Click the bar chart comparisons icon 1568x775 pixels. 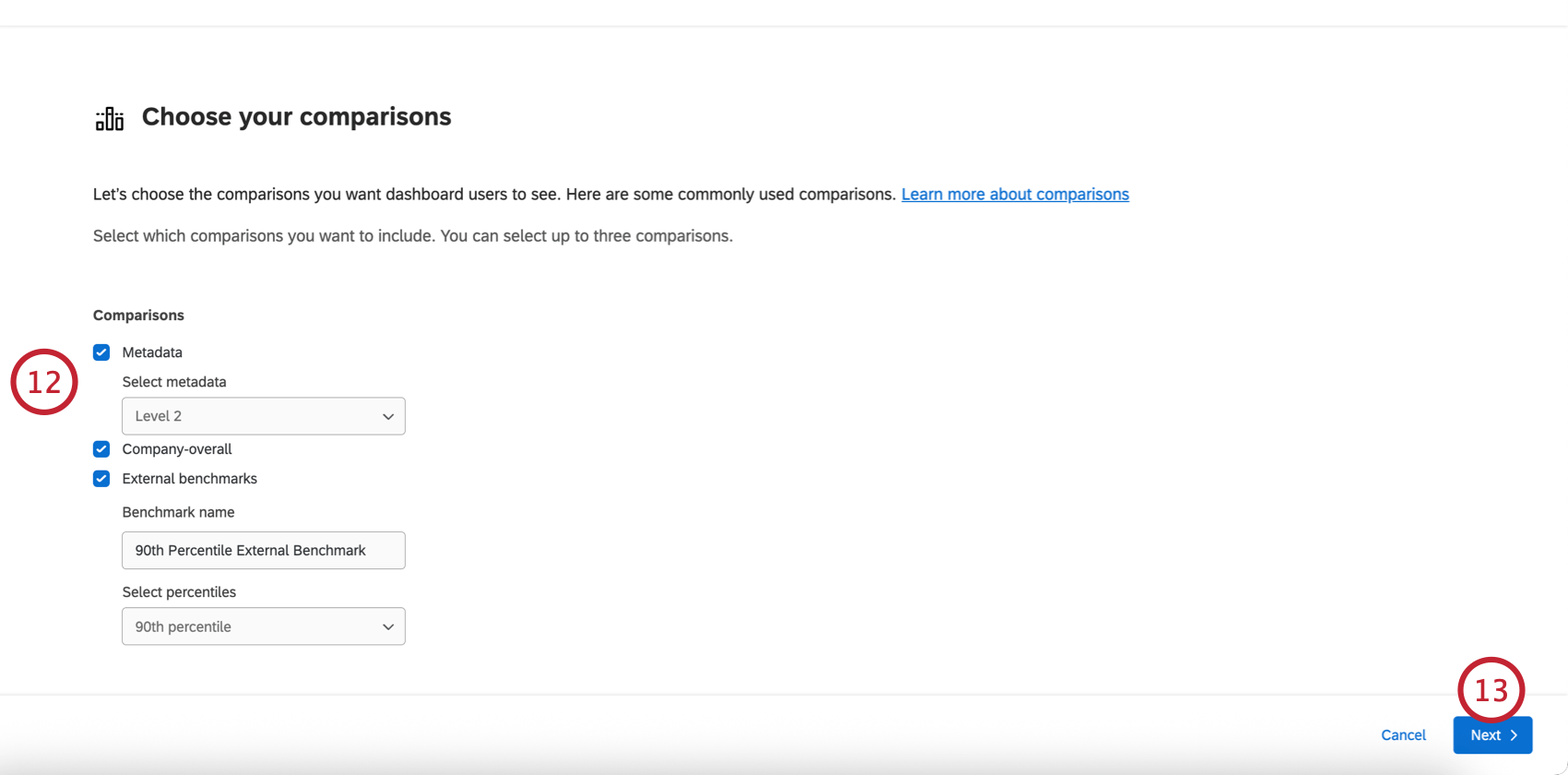[x=110, y=118]
